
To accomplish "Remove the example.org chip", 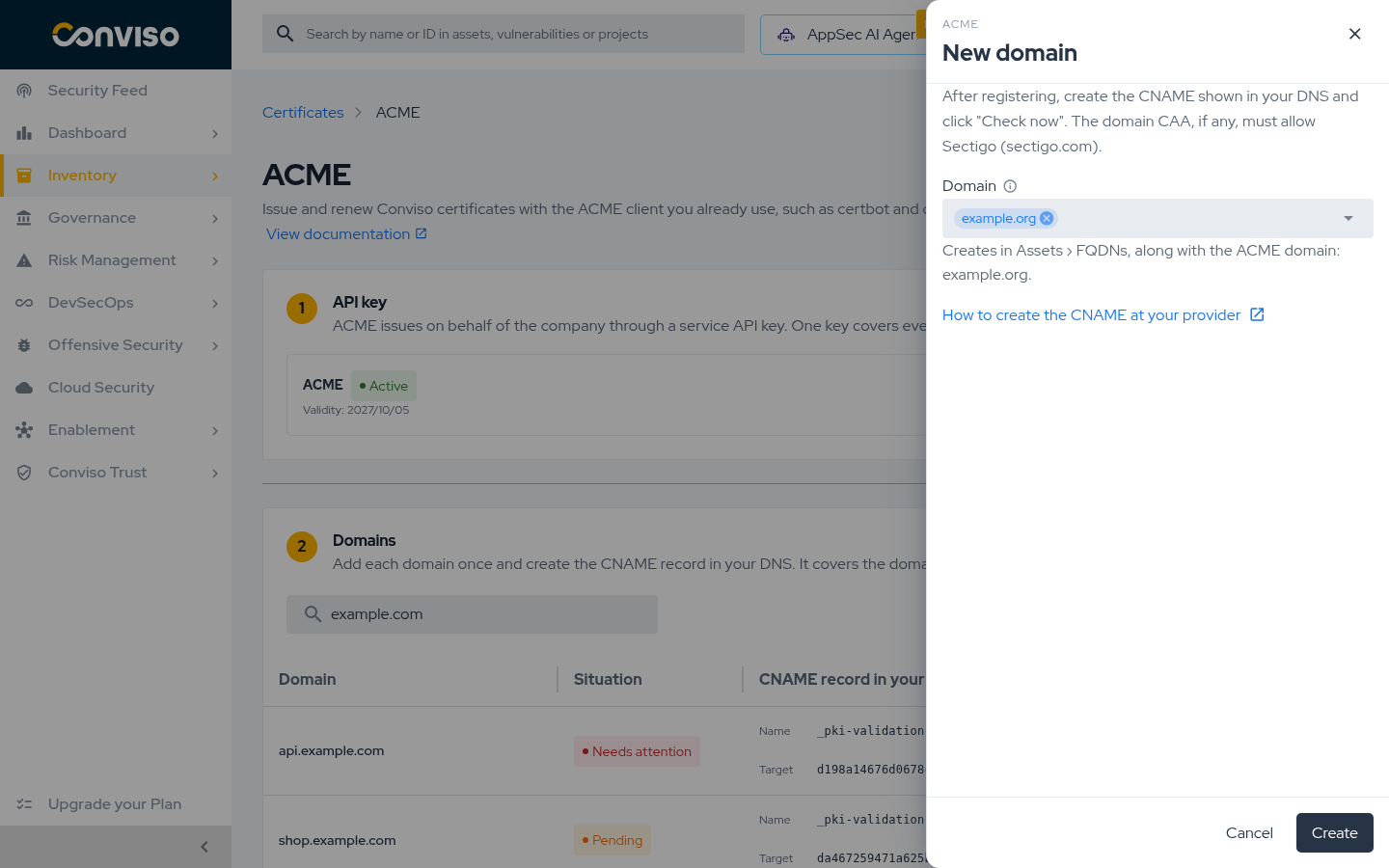I will [x=1047, y=218].
